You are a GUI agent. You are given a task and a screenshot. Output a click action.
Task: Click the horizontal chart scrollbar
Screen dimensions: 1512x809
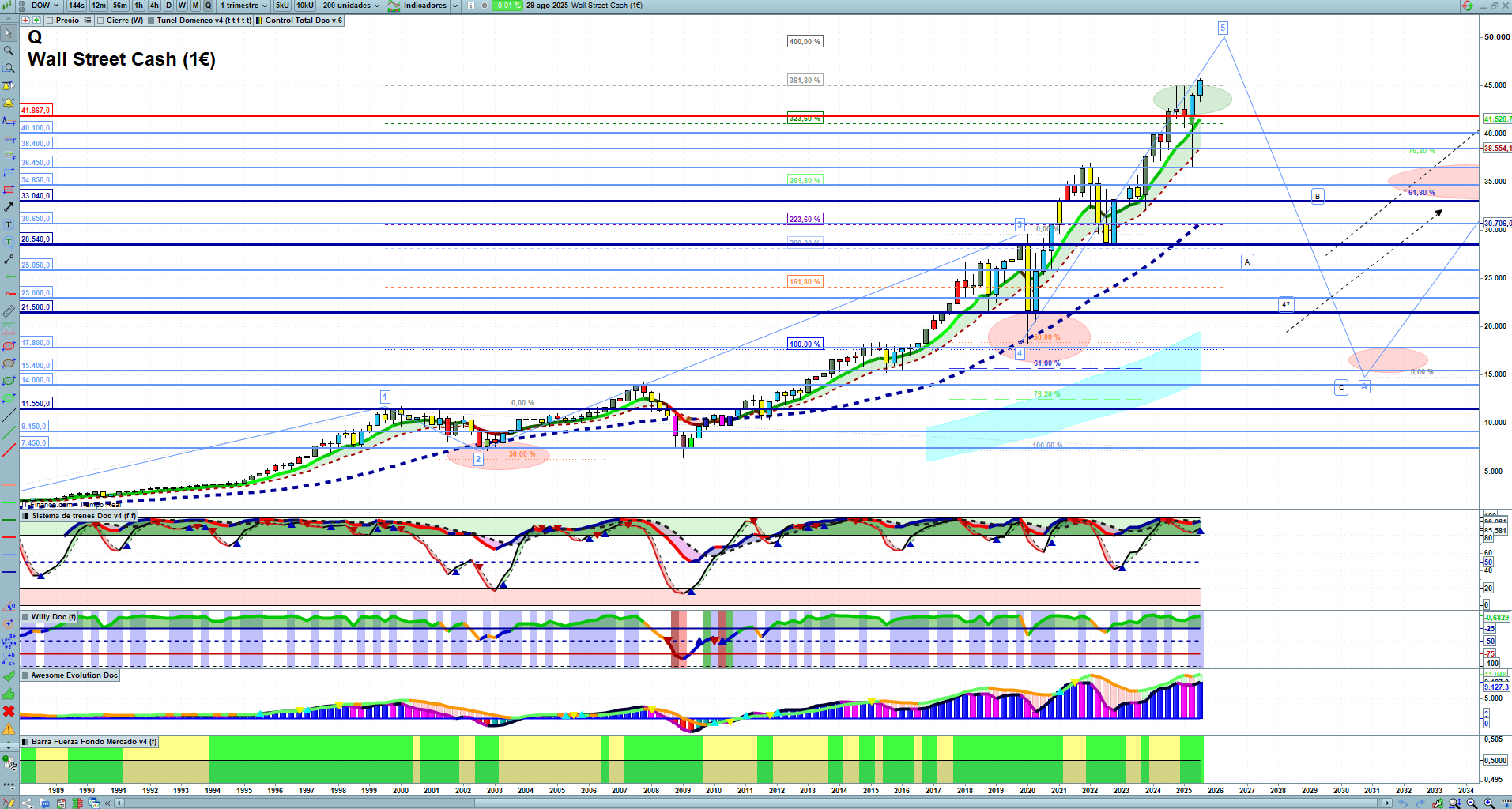(751, 803)
